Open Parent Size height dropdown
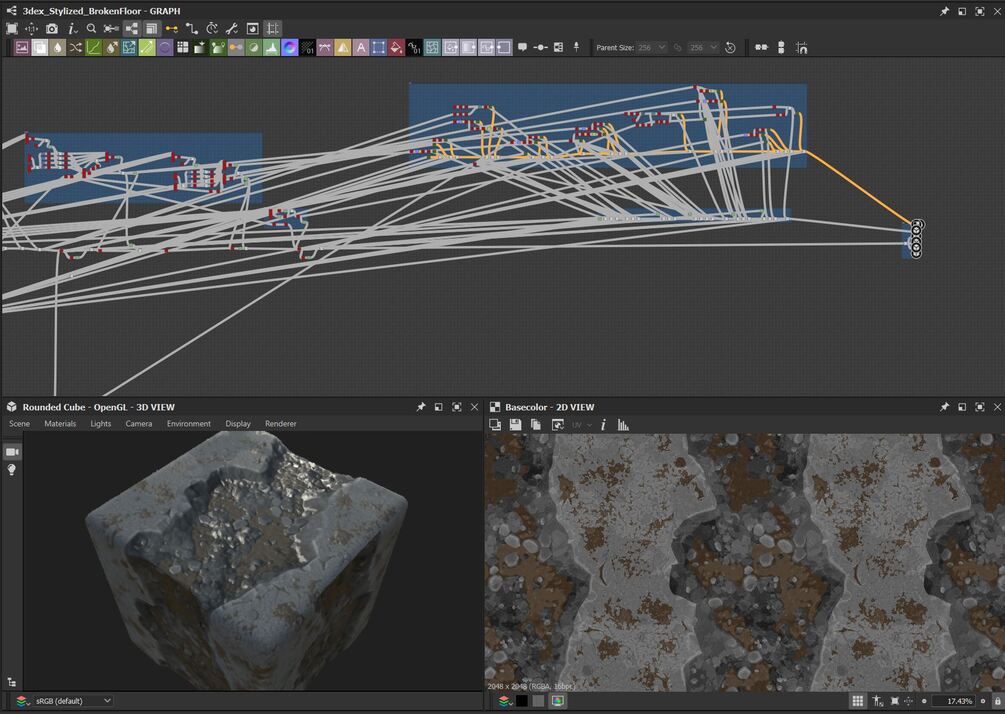The height and width of the screenshot is (714, 1005). click(x=703, y=47)
